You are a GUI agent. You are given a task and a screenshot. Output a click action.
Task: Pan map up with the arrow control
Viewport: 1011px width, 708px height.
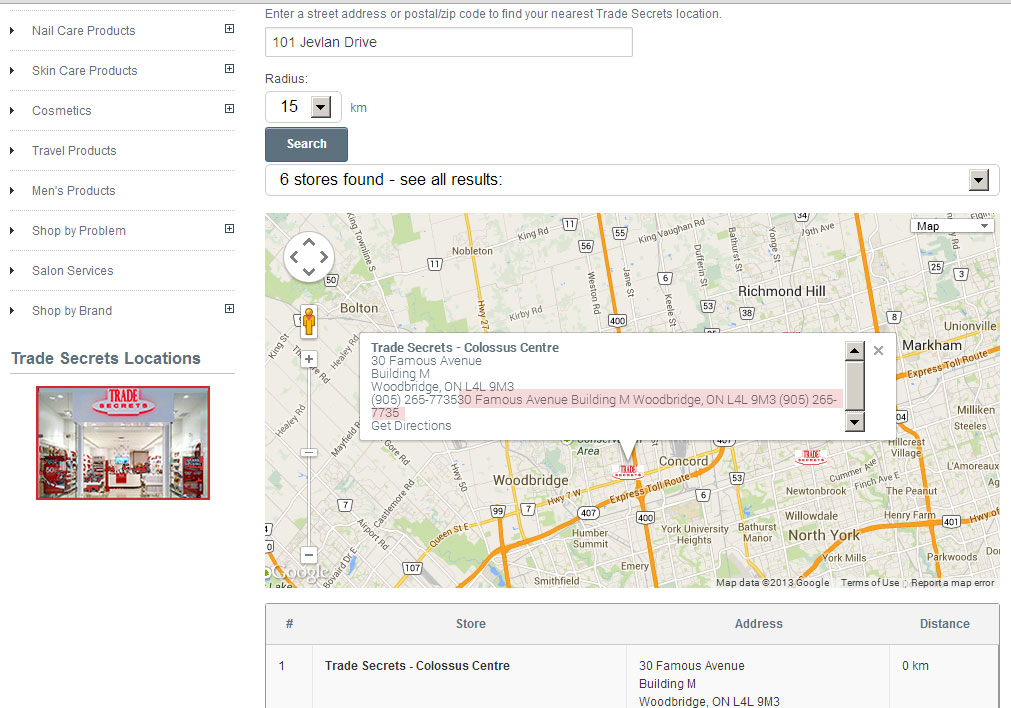click(x=309, y=242)
